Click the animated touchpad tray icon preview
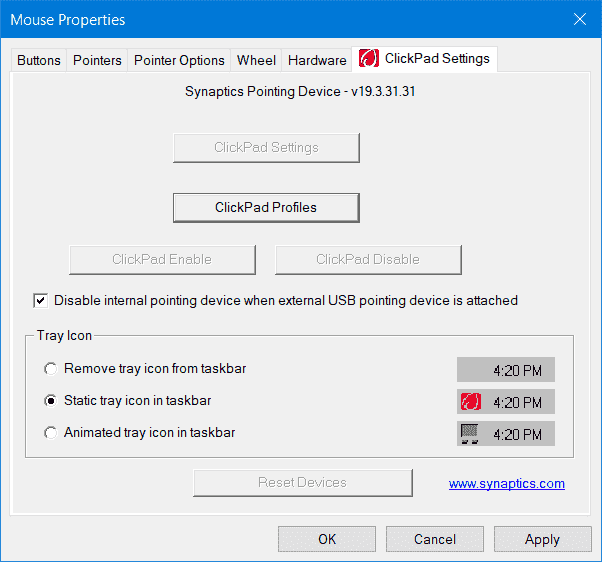The height and width of the screenshot is (562, 602). point(469,434)
